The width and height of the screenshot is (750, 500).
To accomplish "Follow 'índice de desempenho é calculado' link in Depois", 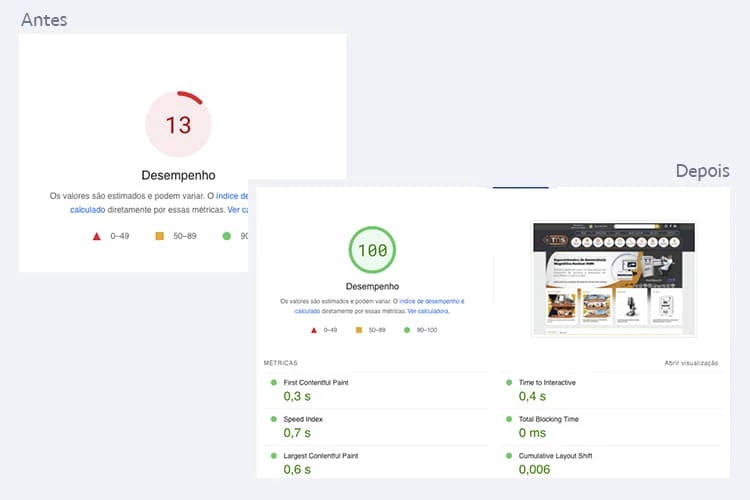I will click(430, 300).
